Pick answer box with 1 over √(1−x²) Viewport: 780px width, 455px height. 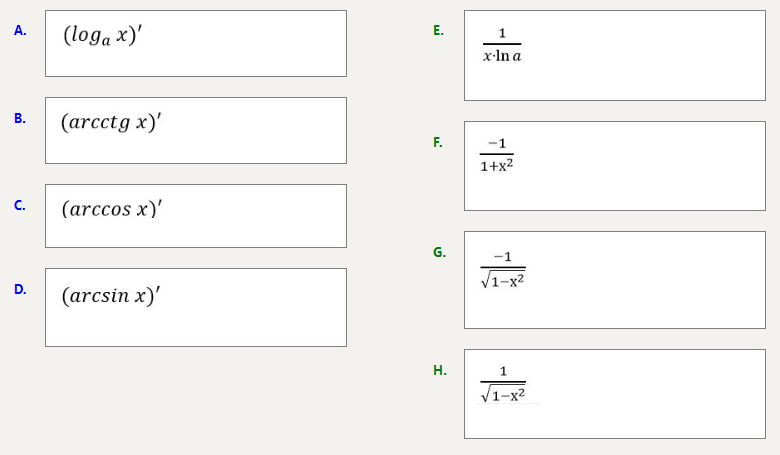point(614,394)
